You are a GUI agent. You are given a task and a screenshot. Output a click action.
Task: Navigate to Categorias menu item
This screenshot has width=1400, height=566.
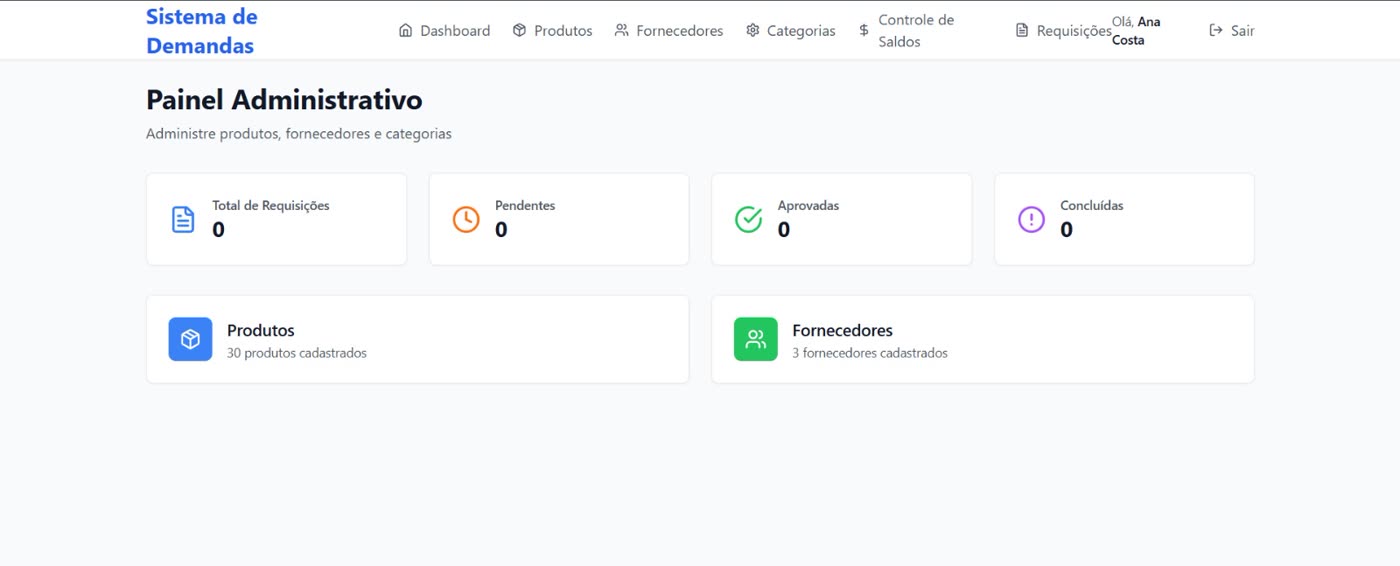tap(790, 30)
